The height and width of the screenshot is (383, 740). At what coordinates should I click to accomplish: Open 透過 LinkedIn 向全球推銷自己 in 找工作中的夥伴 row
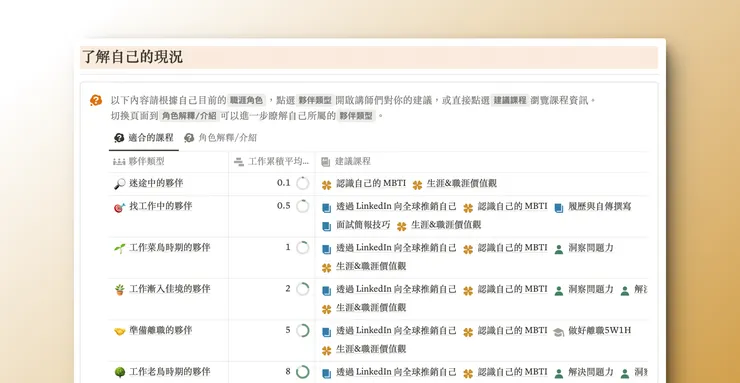396,206
